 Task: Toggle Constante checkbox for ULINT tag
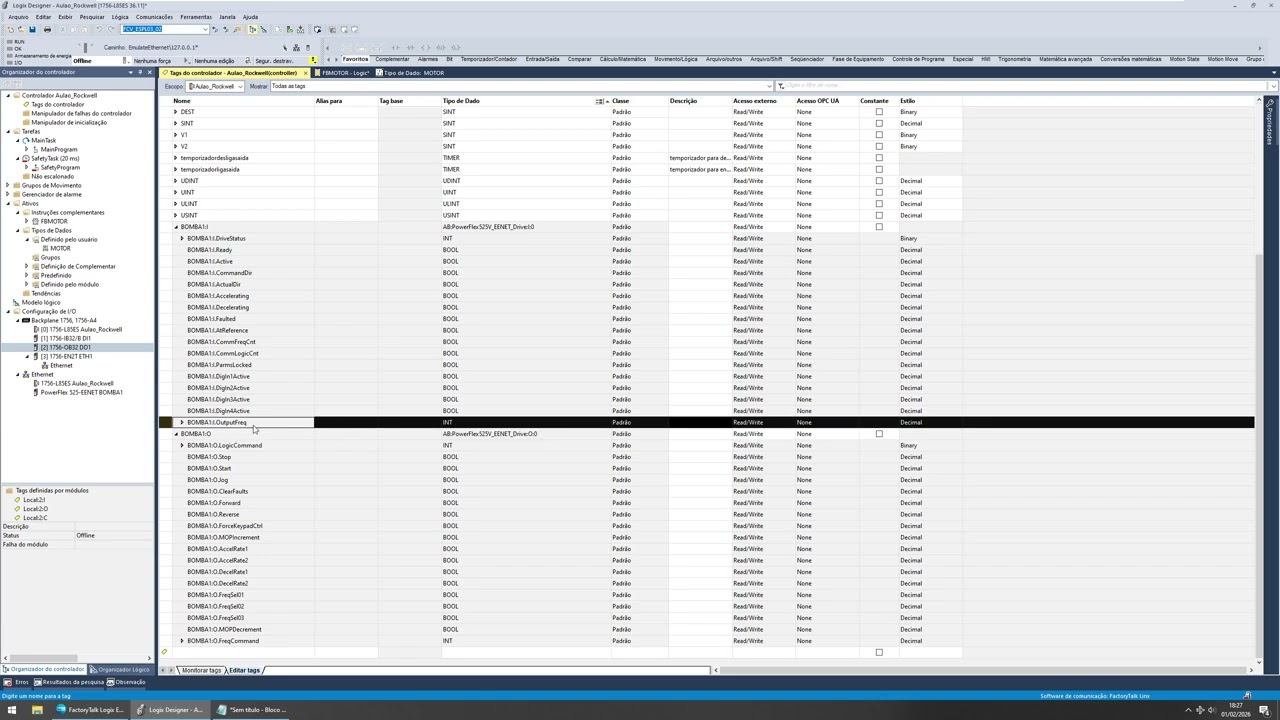pyautogui.click(x=879, y=204)
